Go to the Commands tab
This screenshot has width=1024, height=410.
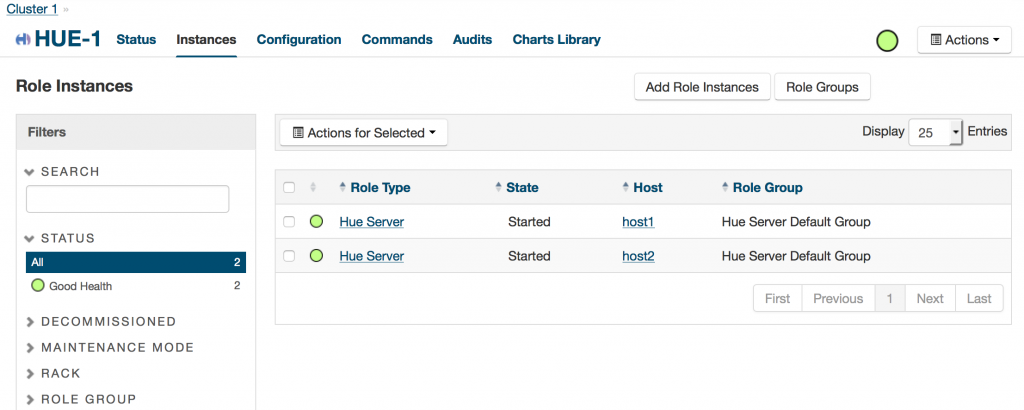click(397, 40)
